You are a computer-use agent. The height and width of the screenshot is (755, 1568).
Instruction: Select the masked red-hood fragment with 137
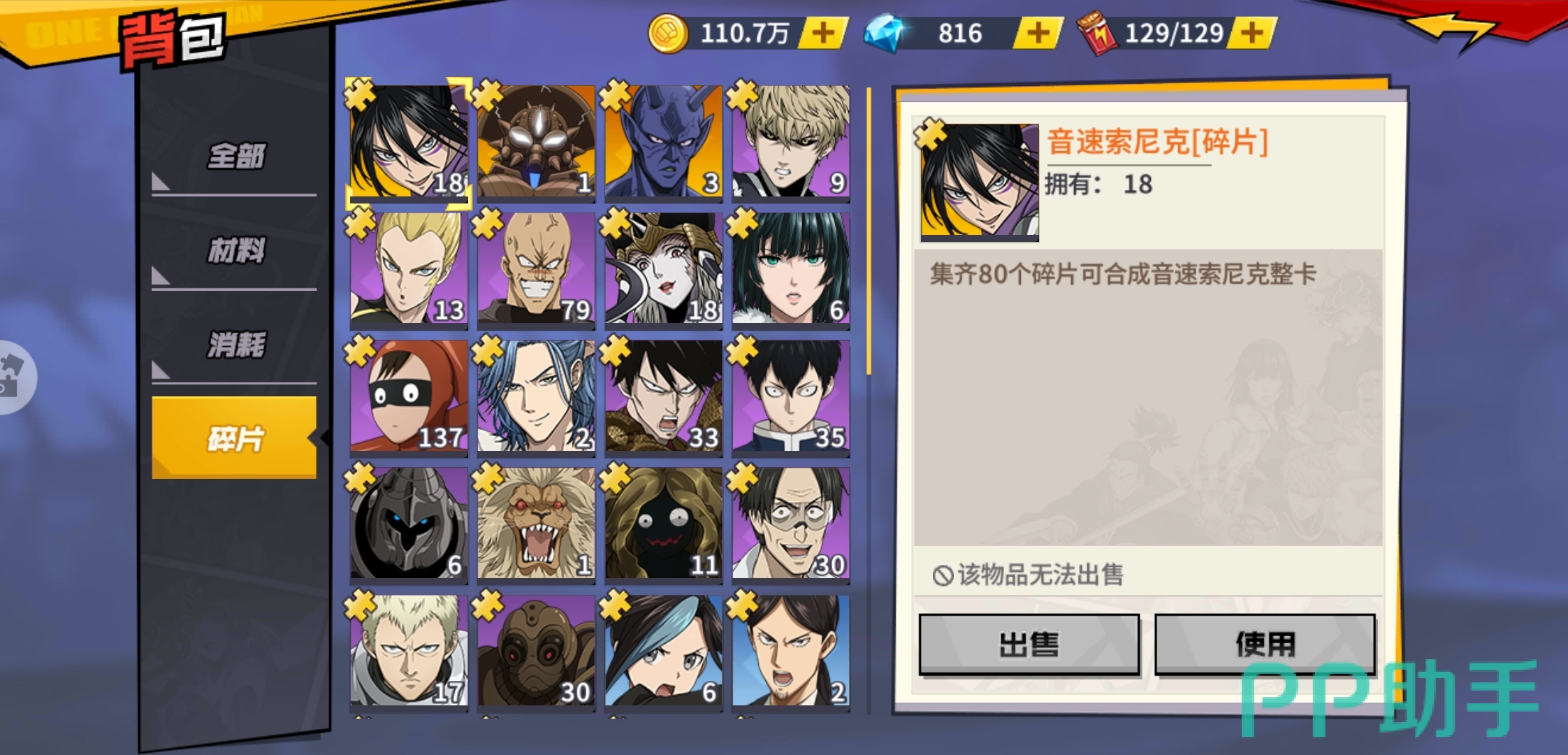tap(409, 396)
